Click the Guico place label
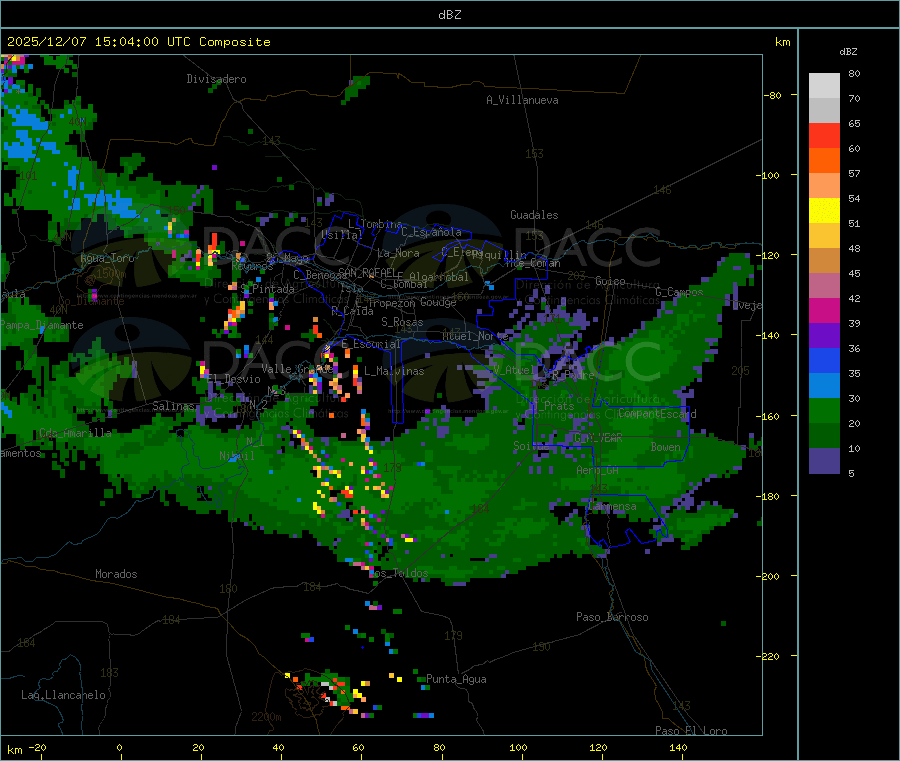Viewport: 900px width, 761px height. click(610, 281)
